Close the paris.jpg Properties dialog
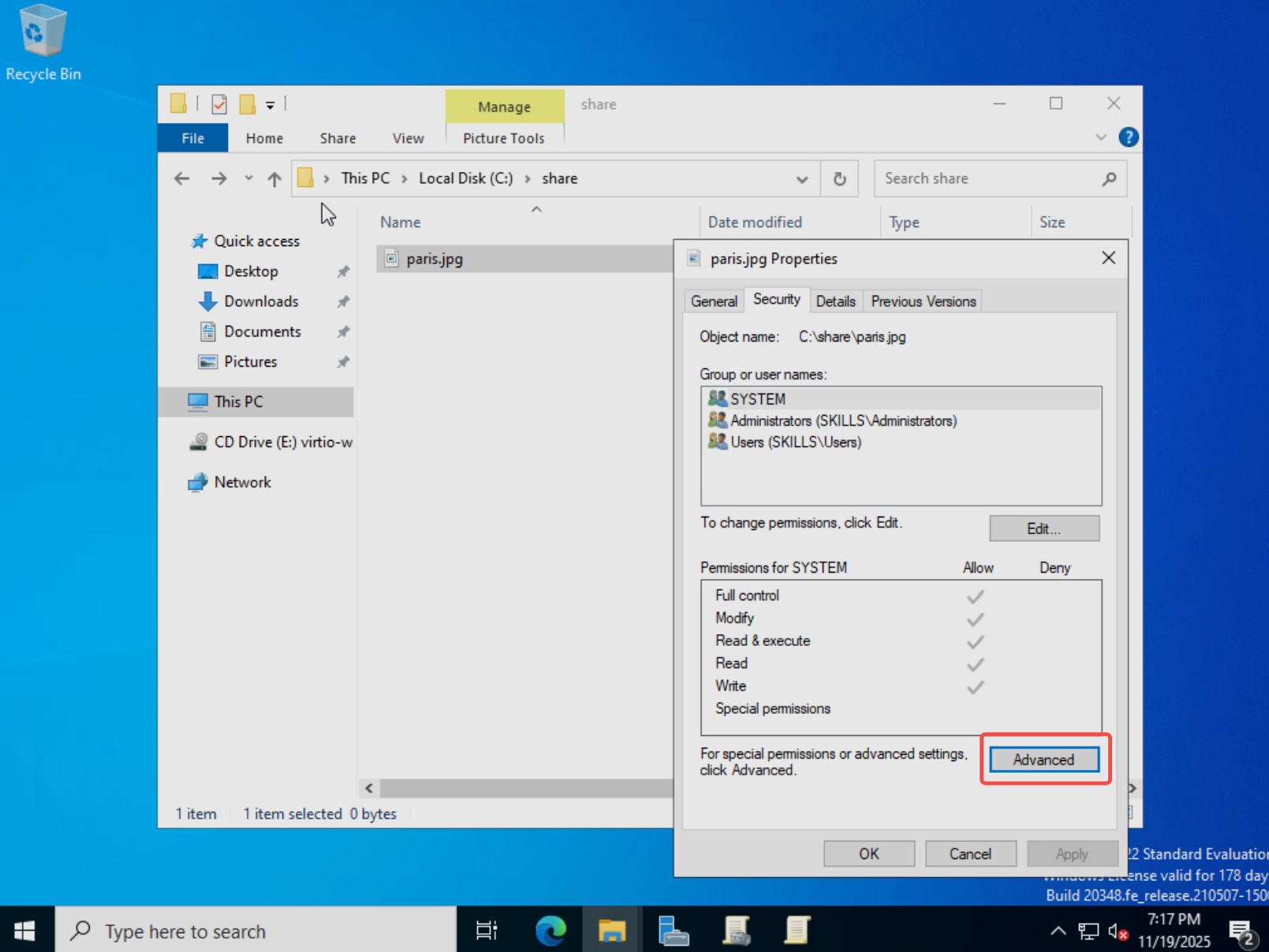1269x952 pixels. pyautogui.click(x=1108, y=258)
